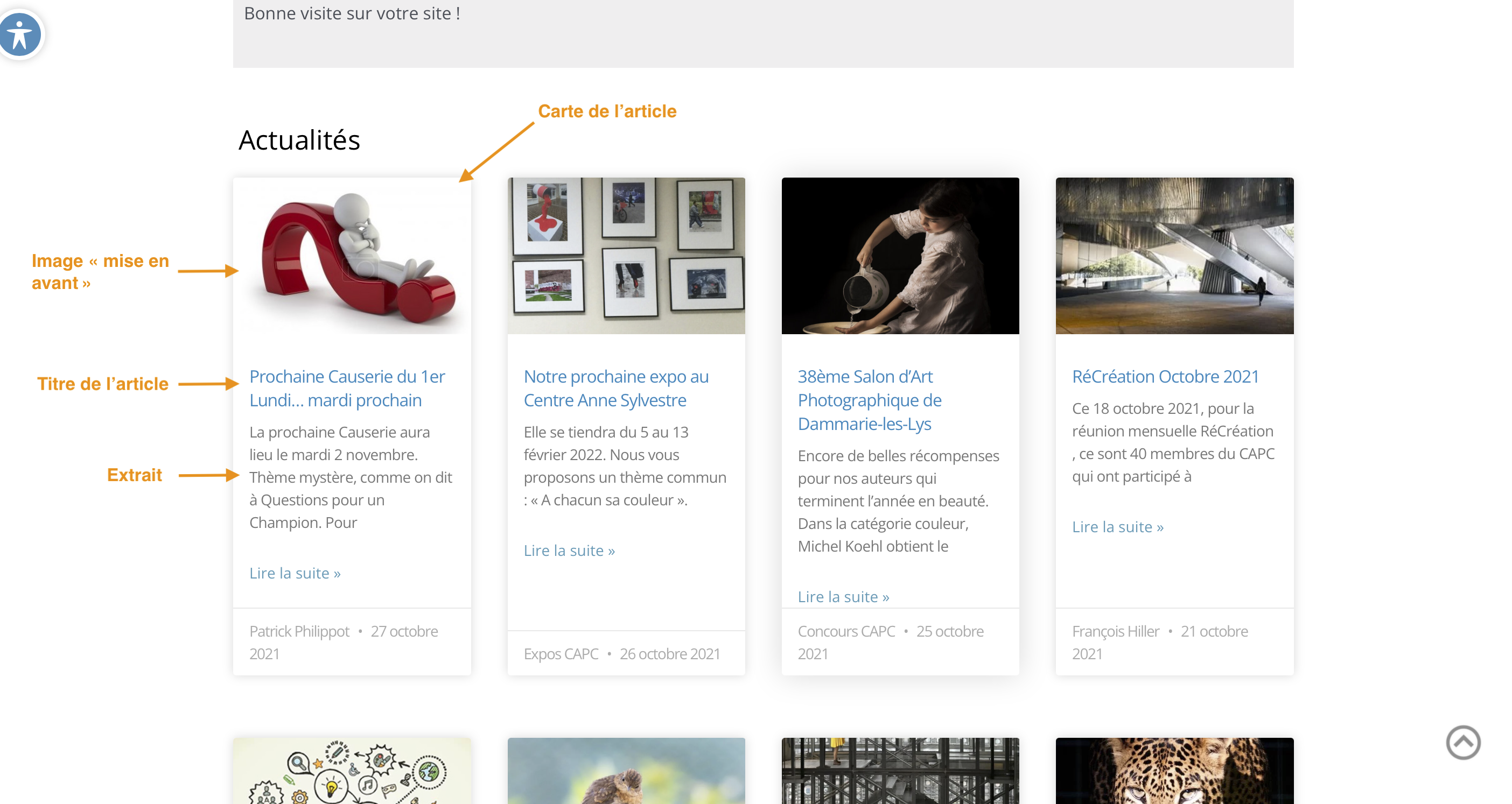Click author text 'Patrick Philippot'
Viewport: 1512px width, 804px height.
[299, 631]
